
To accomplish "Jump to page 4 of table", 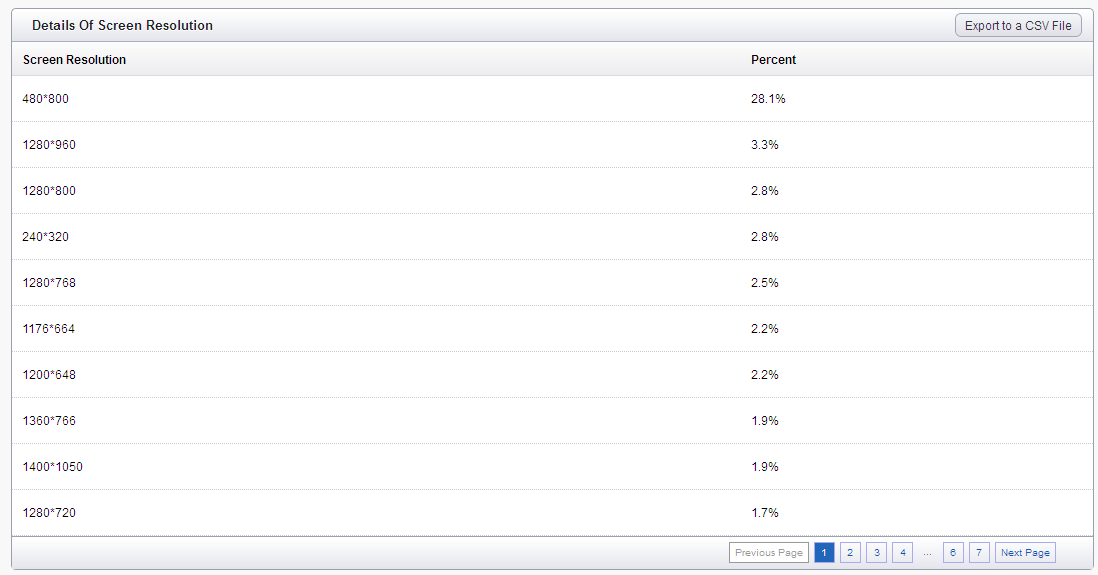I will [x=902, y=553].
